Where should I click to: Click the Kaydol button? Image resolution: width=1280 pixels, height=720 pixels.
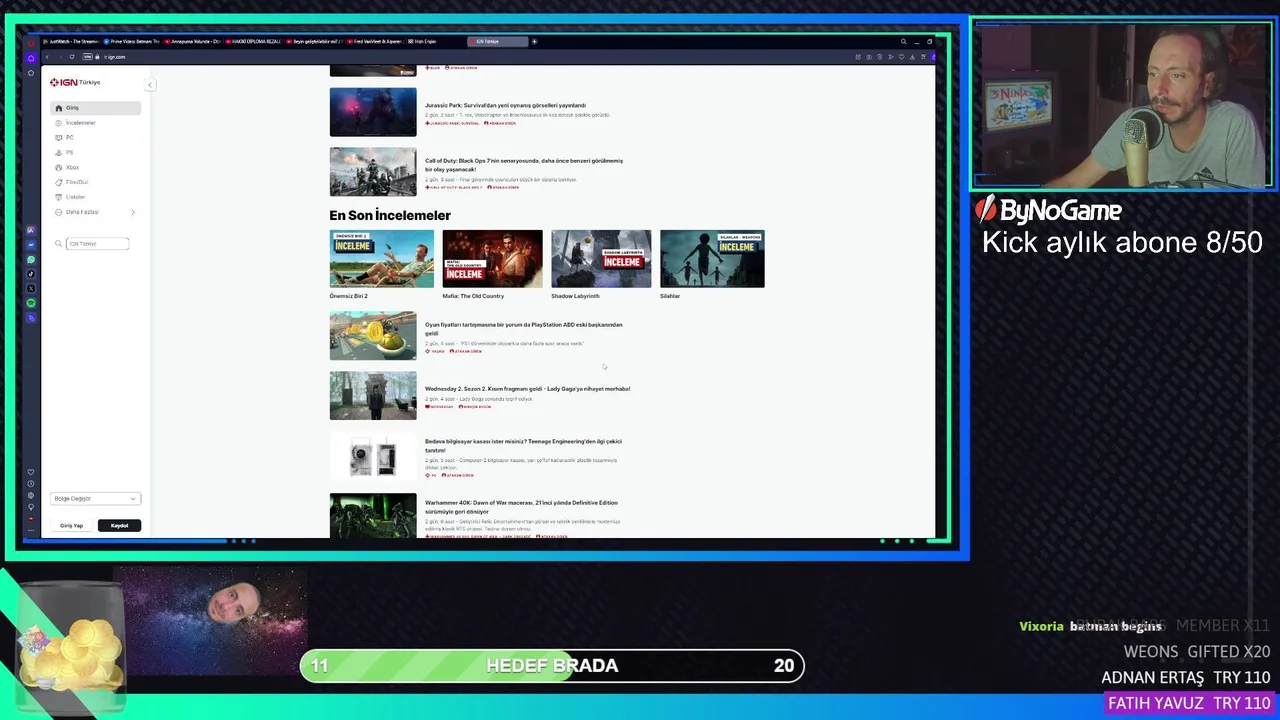point(119,525)
